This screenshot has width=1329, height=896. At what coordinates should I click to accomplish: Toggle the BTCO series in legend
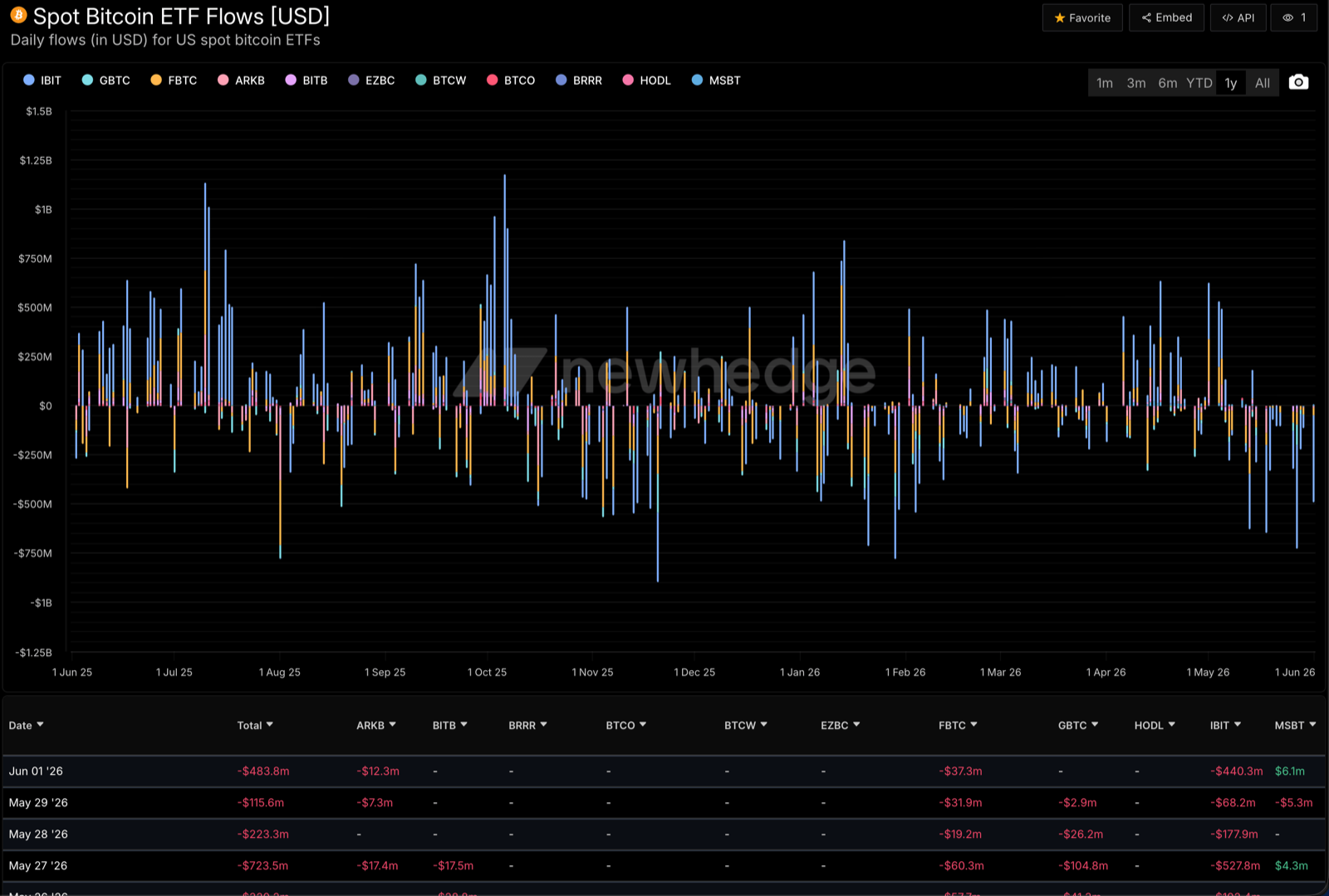pos(511,81)
